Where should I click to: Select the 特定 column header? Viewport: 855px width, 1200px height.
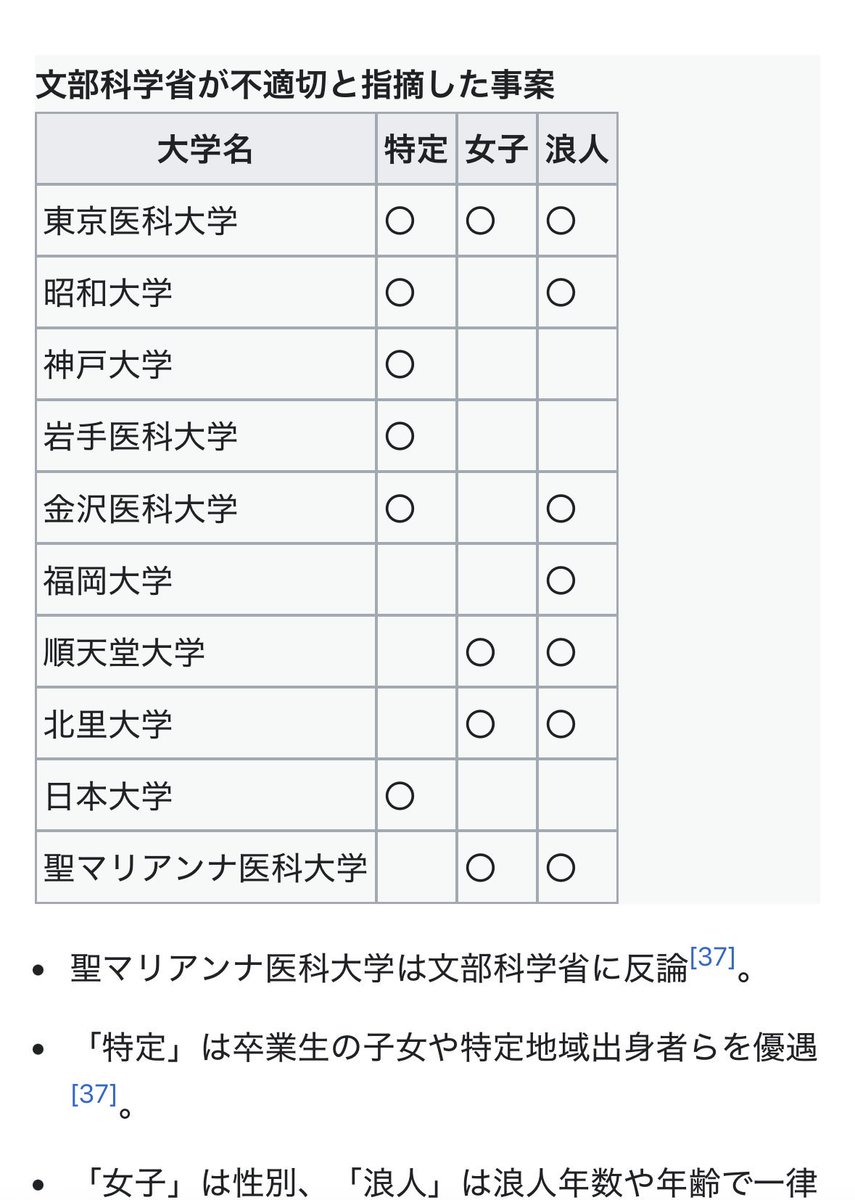click(x=417, y=149)
